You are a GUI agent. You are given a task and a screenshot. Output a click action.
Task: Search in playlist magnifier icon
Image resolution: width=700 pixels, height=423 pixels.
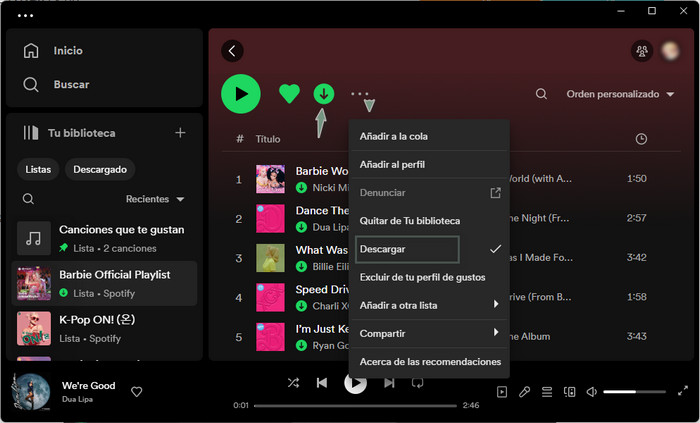pyautogui.click(x=541, y=94)
